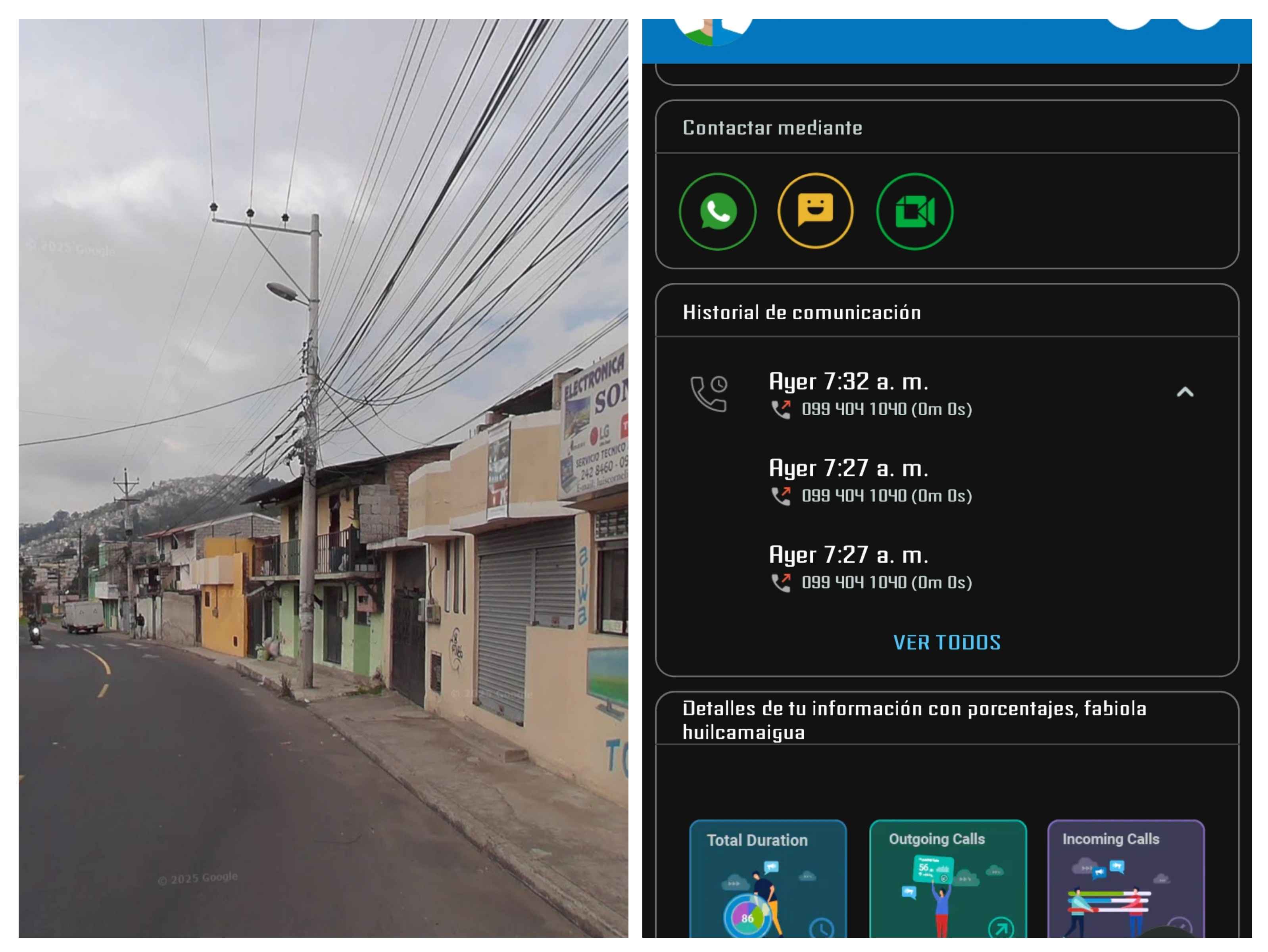The image size is (1268, 952).
Task: Click the Historial de comunicación header
Action: [801, 312]
